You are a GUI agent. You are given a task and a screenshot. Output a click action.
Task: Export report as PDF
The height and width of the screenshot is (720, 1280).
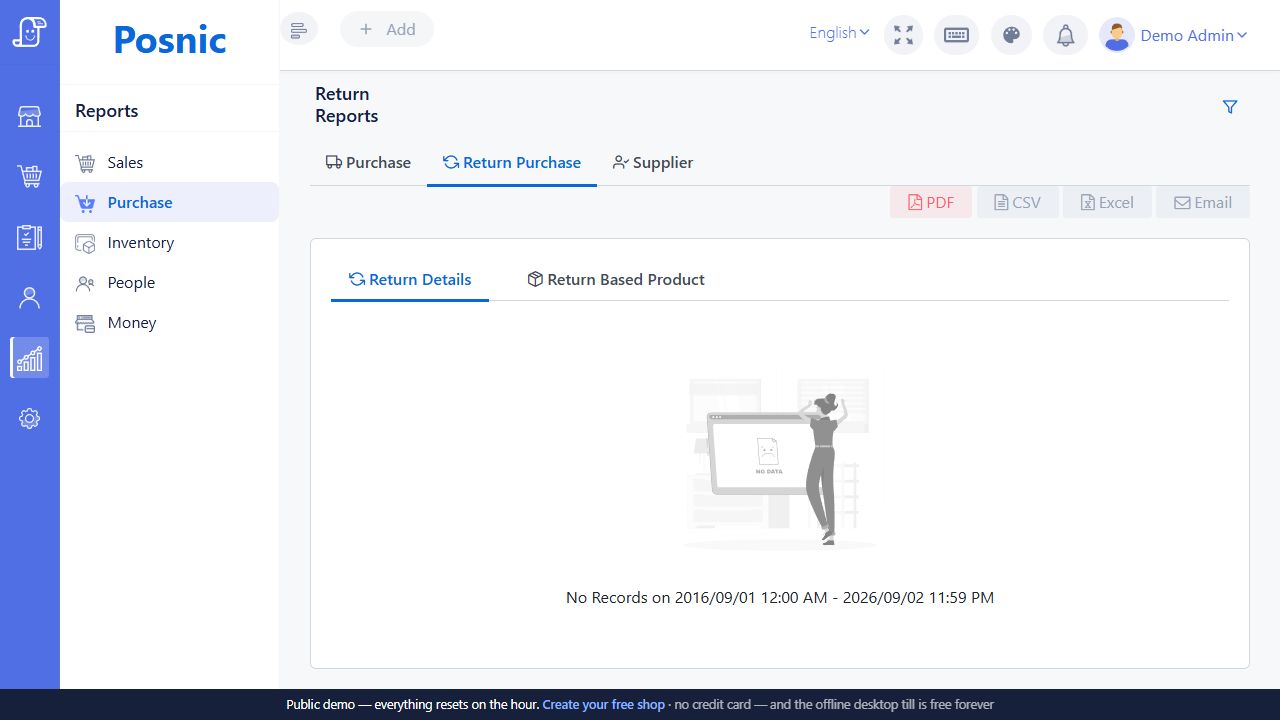(931, 202)
